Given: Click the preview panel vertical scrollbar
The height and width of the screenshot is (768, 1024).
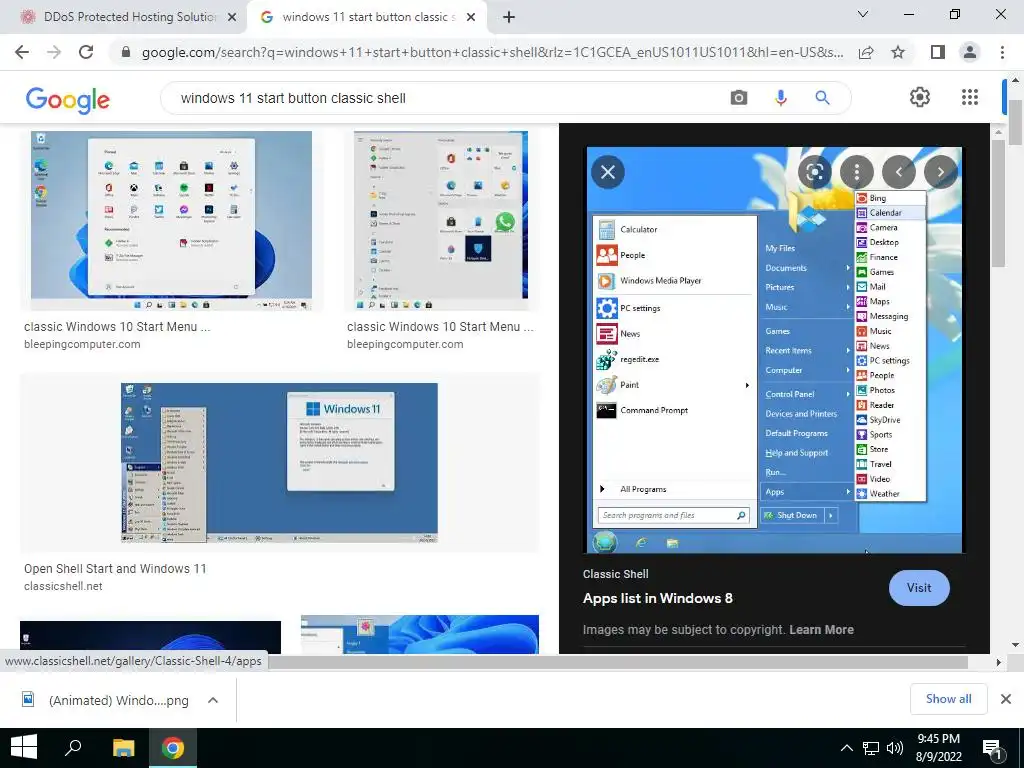Looking at the screenshot, I should pos(998,202).
